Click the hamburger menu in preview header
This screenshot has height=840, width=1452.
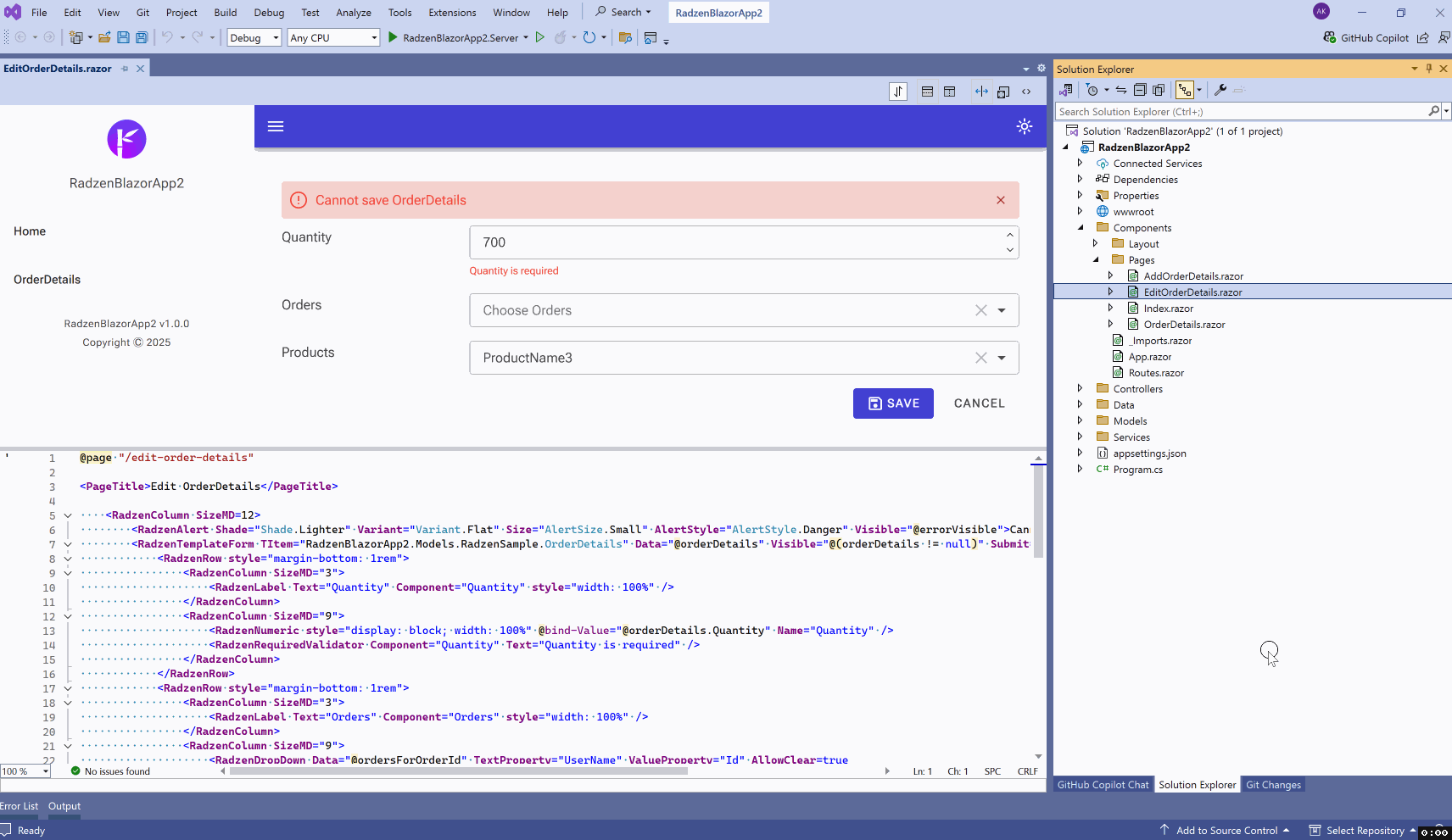coord(276,126)
